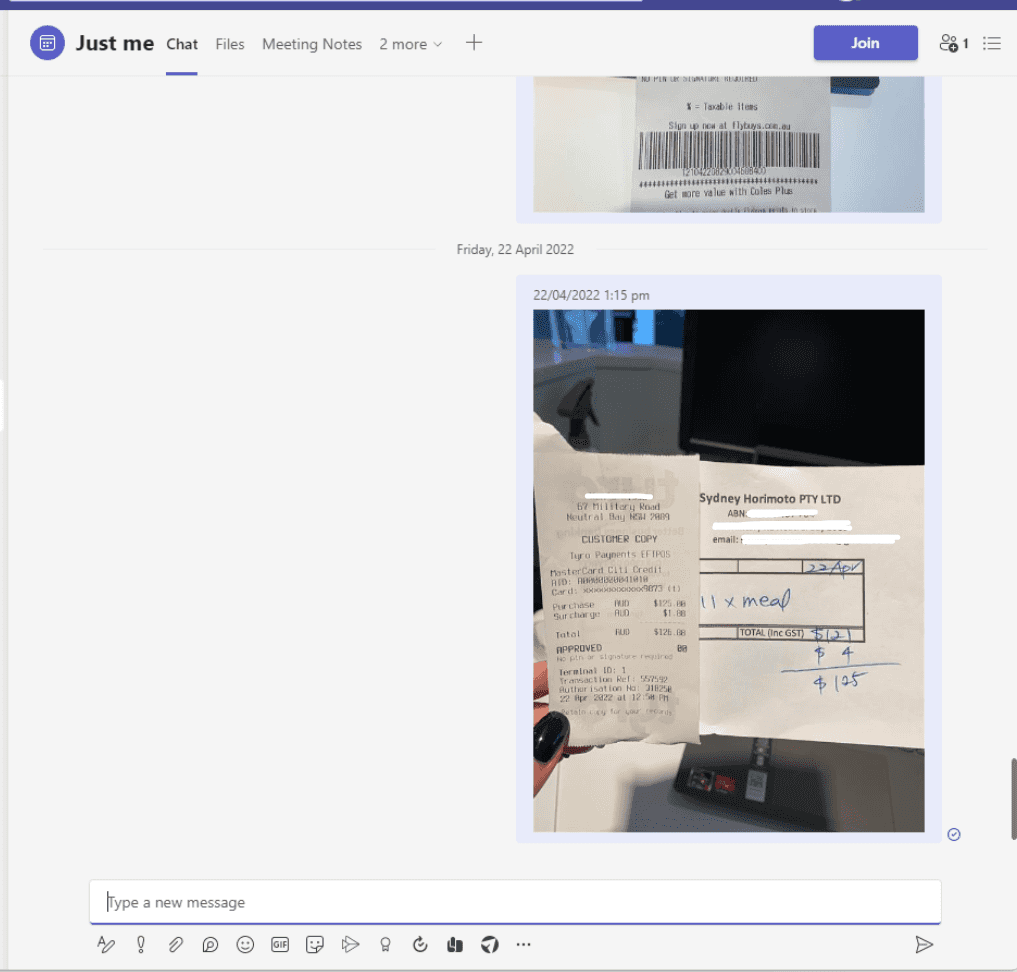The image size is (1017, 972).
Task: Click the Praise badge icon
Action: pyautogui.click(x=385, y=944)
